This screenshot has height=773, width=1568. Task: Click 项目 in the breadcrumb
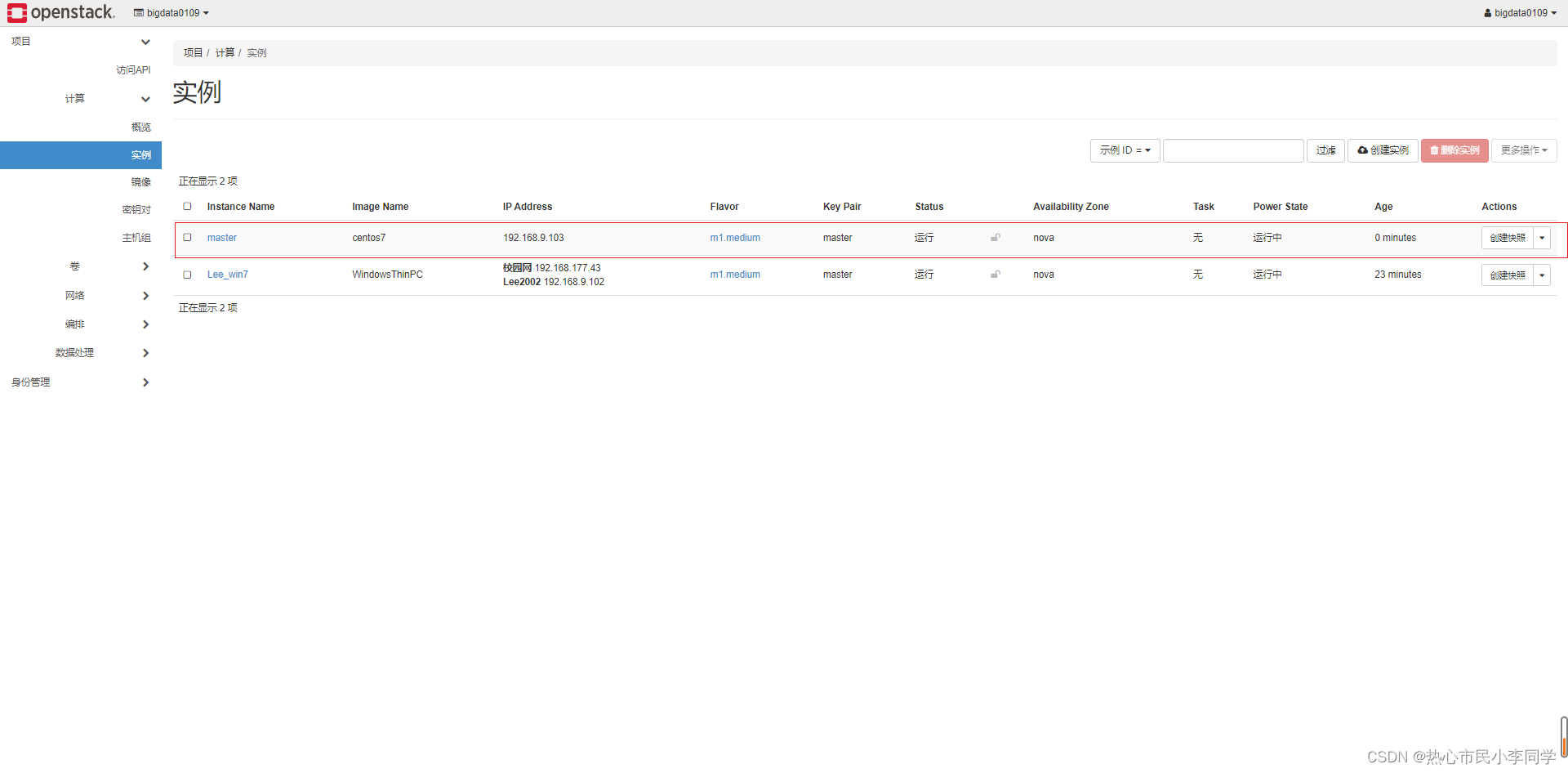click(193, 52)
